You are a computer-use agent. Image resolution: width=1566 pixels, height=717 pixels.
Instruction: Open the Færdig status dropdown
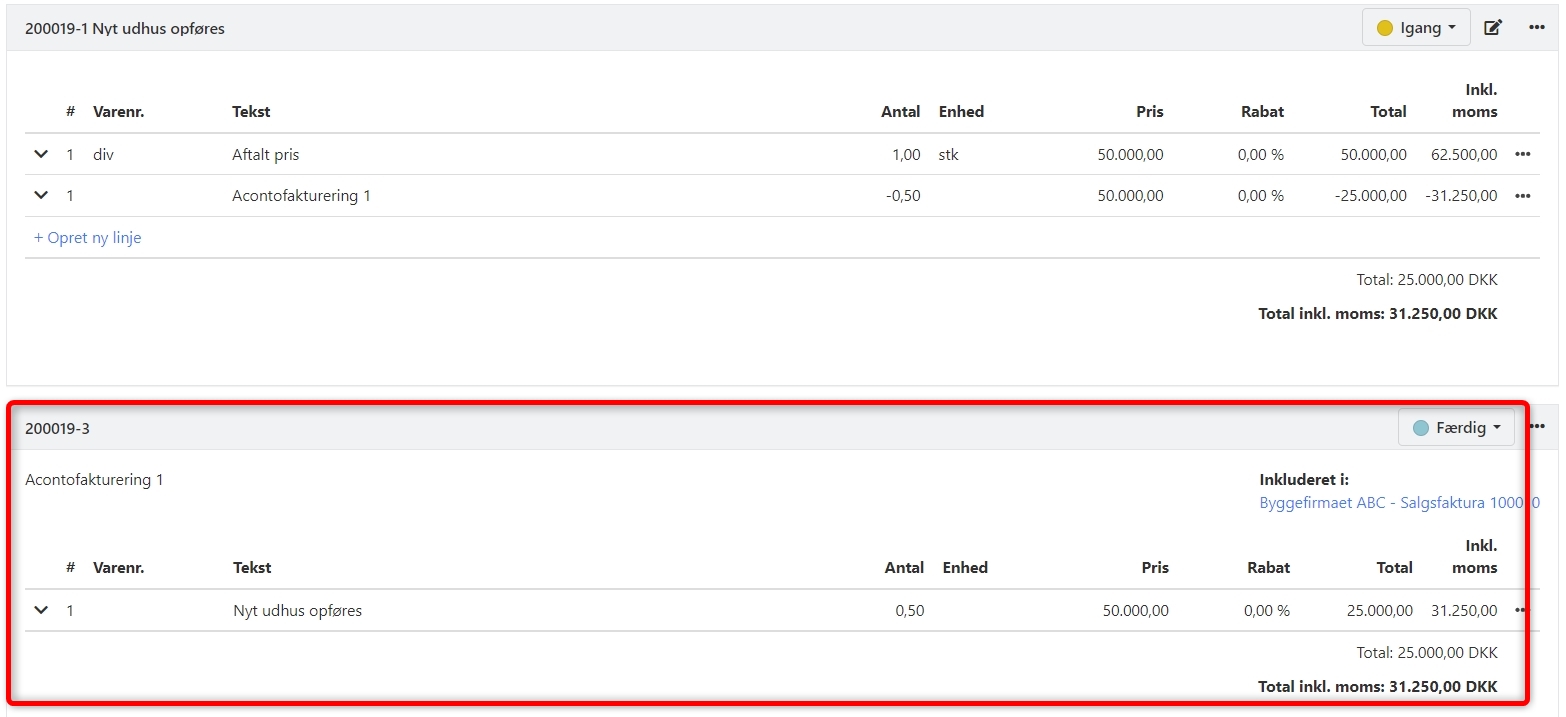1456,428
